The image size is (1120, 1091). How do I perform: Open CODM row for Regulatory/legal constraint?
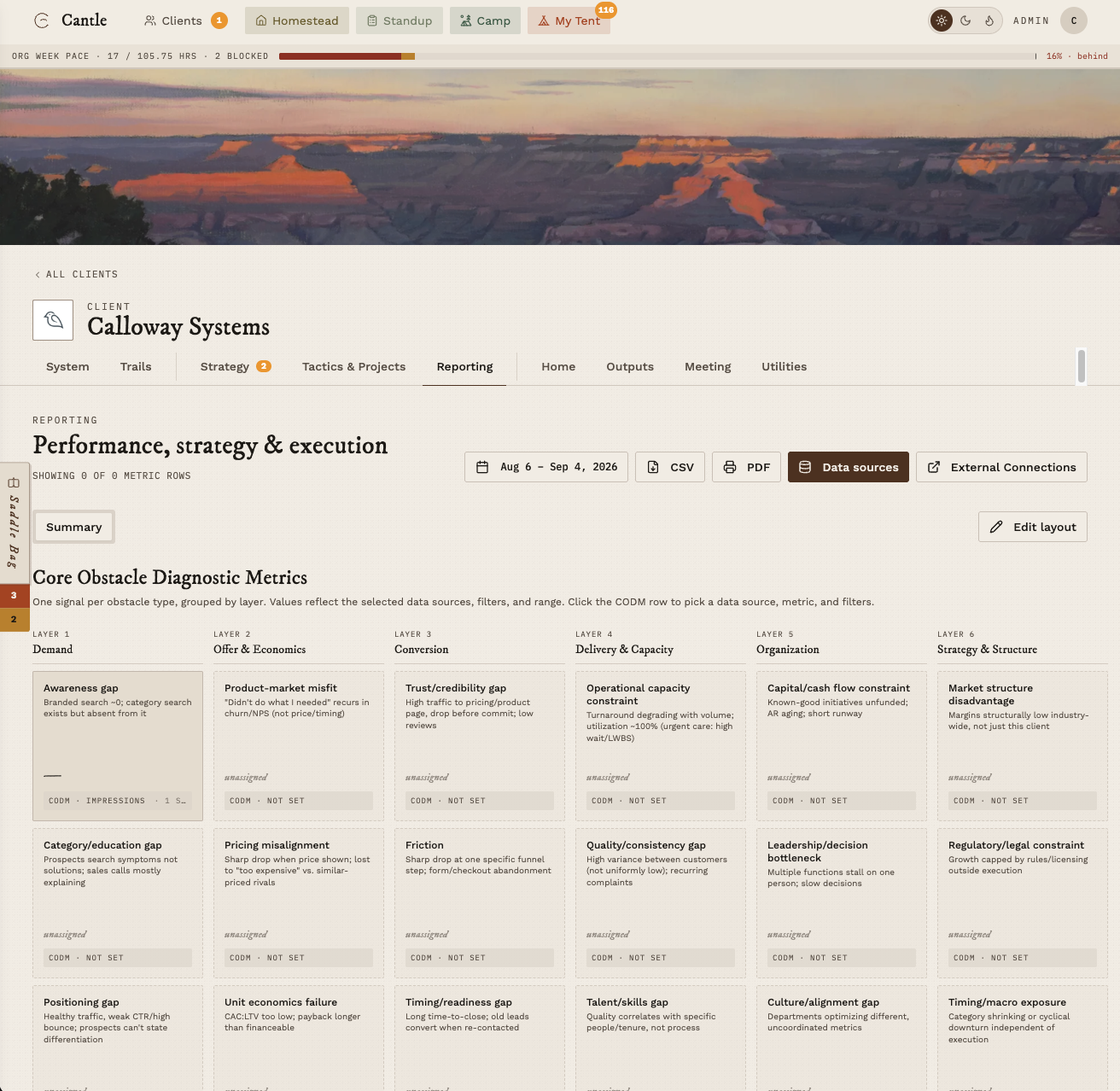tap(1023, 958)
